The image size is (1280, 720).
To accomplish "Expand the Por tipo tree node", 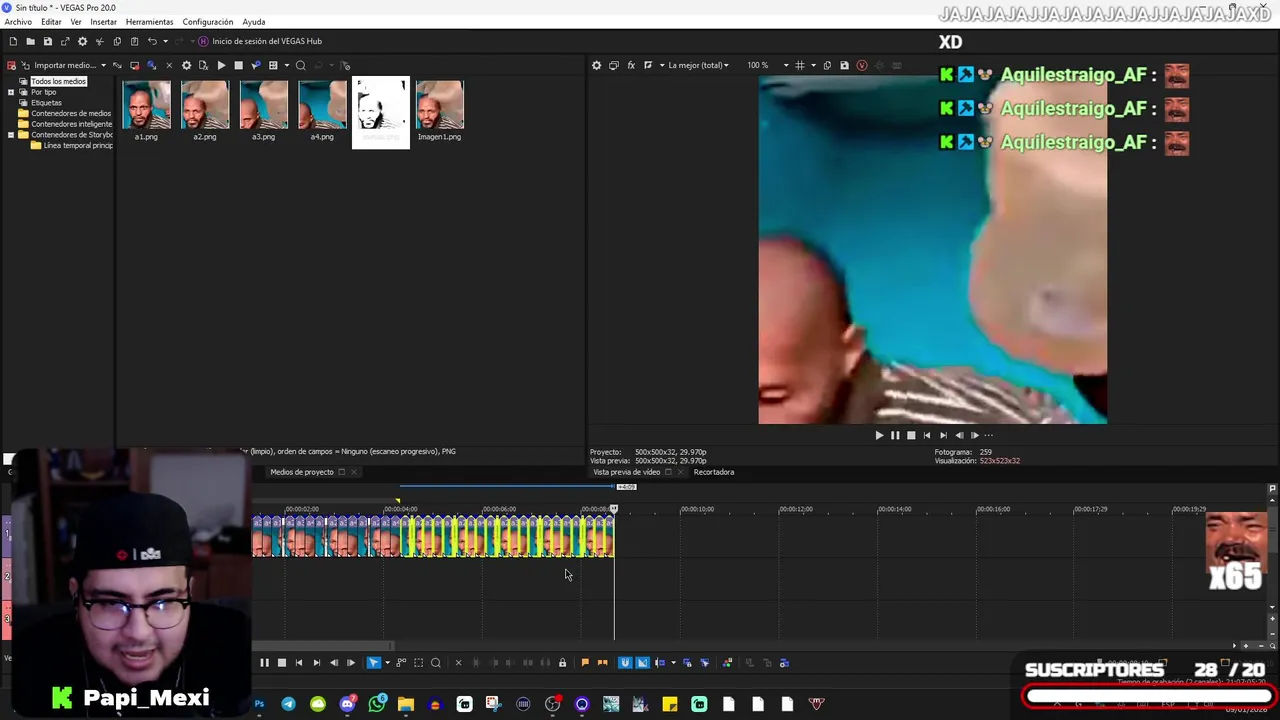I will [10, 92].
